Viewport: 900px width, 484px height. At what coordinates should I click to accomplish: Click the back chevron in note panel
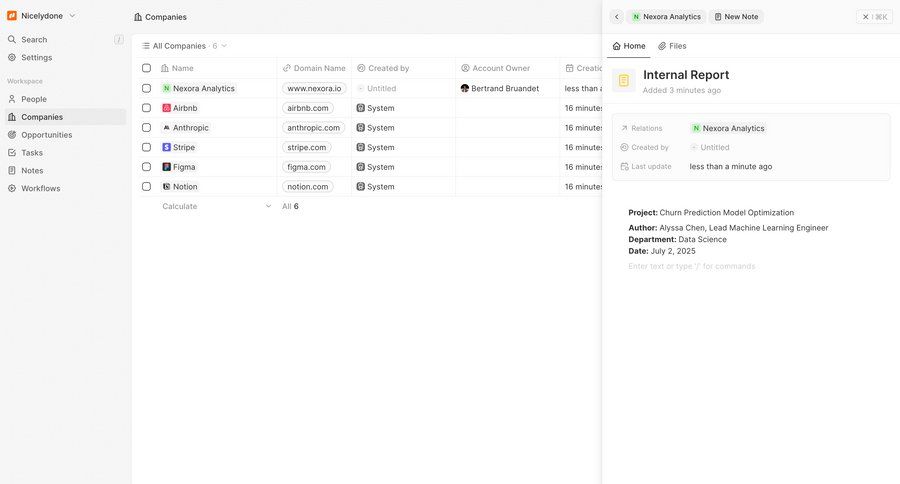click(616, 17)
